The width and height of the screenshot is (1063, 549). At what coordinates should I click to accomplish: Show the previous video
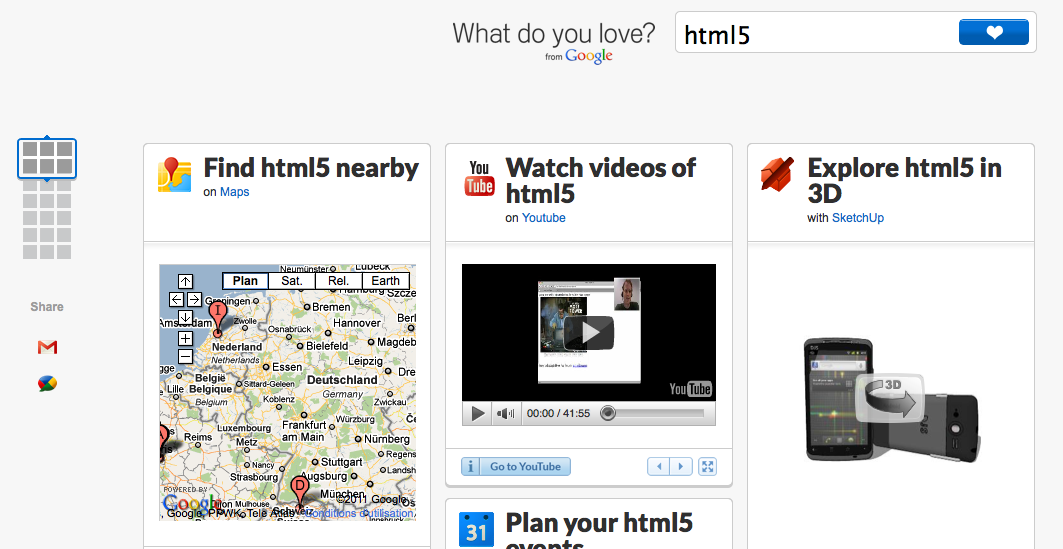pyautogui.click(x=658, y=466)
